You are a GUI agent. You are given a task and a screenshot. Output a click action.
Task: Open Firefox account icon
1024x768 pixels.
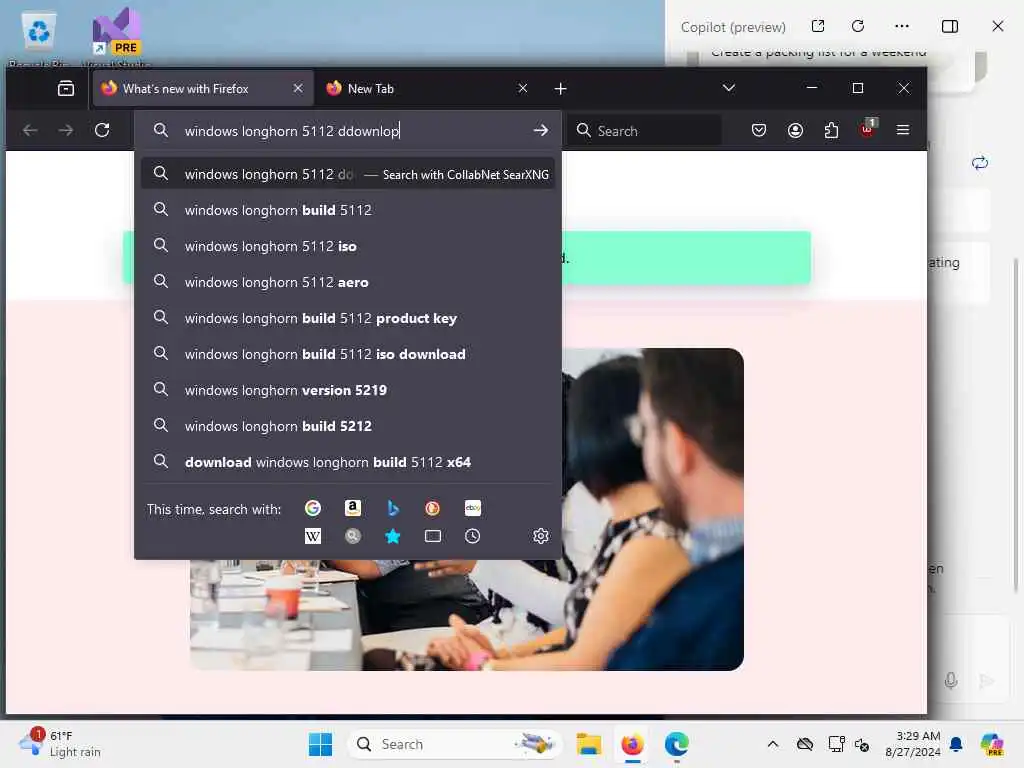coord(795,131)
